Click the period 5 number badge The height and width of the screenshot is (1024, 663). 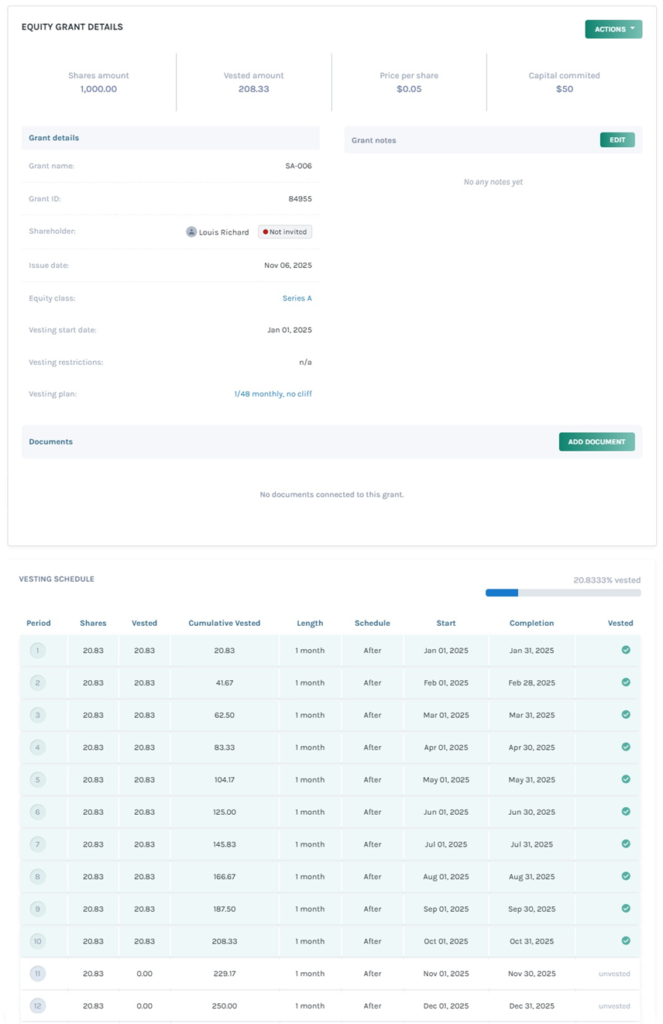click(x=37, y=780)
